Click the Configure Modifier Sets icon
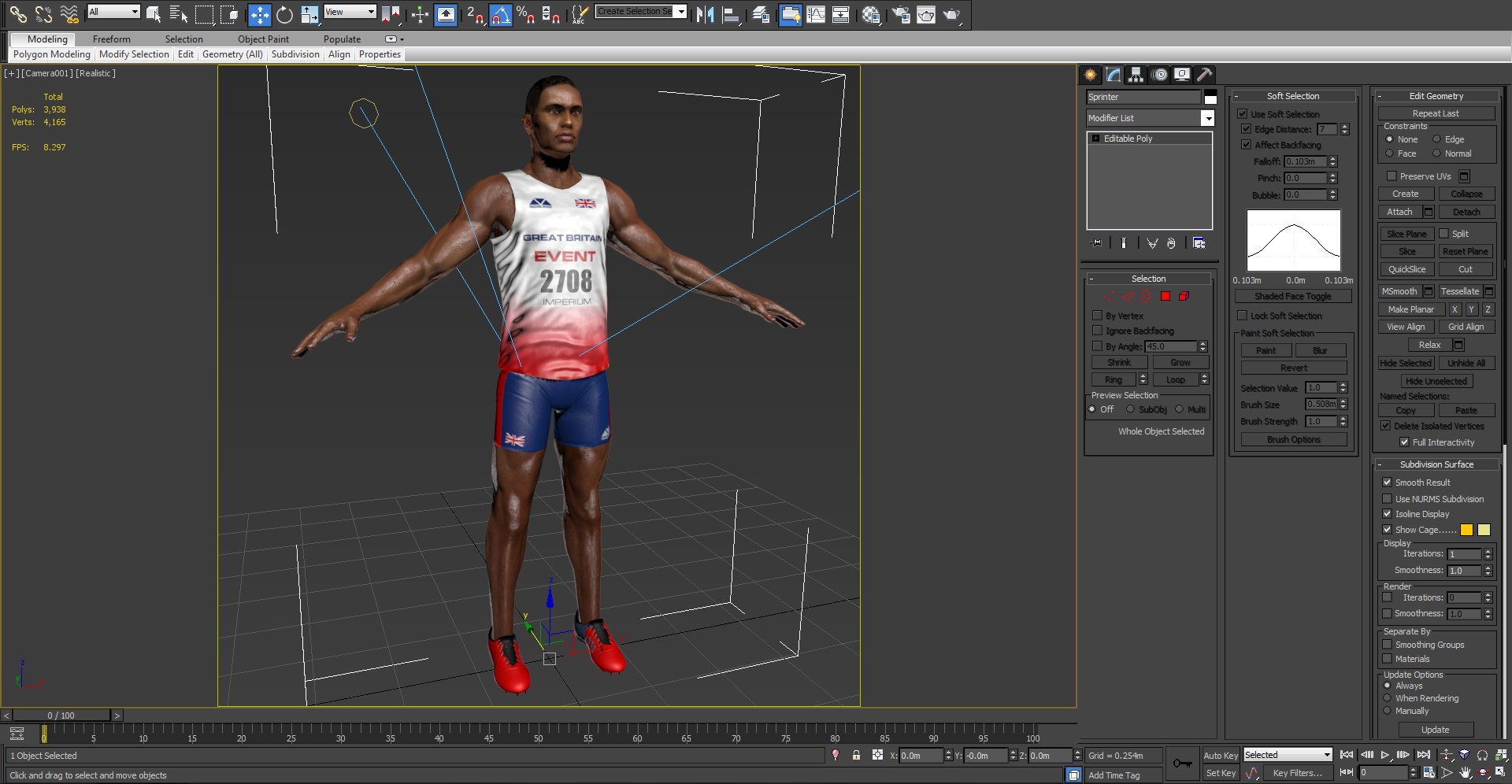 click(1199, 243)
